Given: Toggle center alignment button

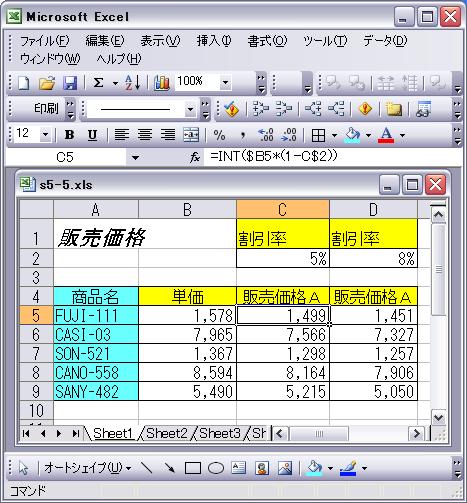Looking at the screenshot, I should (145, 135).
